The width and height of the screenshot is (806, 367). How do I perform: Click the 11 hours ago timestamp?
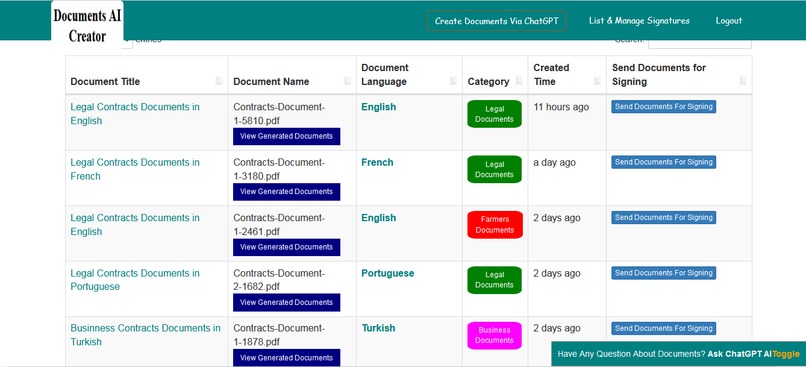[561, 107]
